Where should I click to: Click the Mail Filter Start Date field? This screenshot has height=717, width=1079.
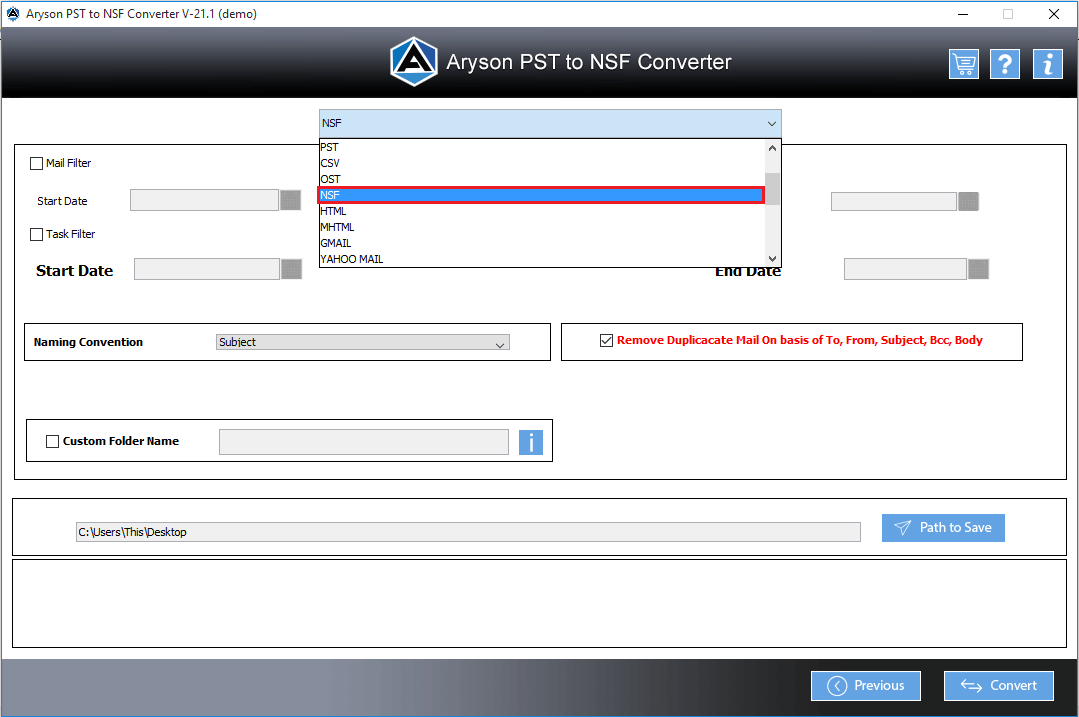coord(204,200)
